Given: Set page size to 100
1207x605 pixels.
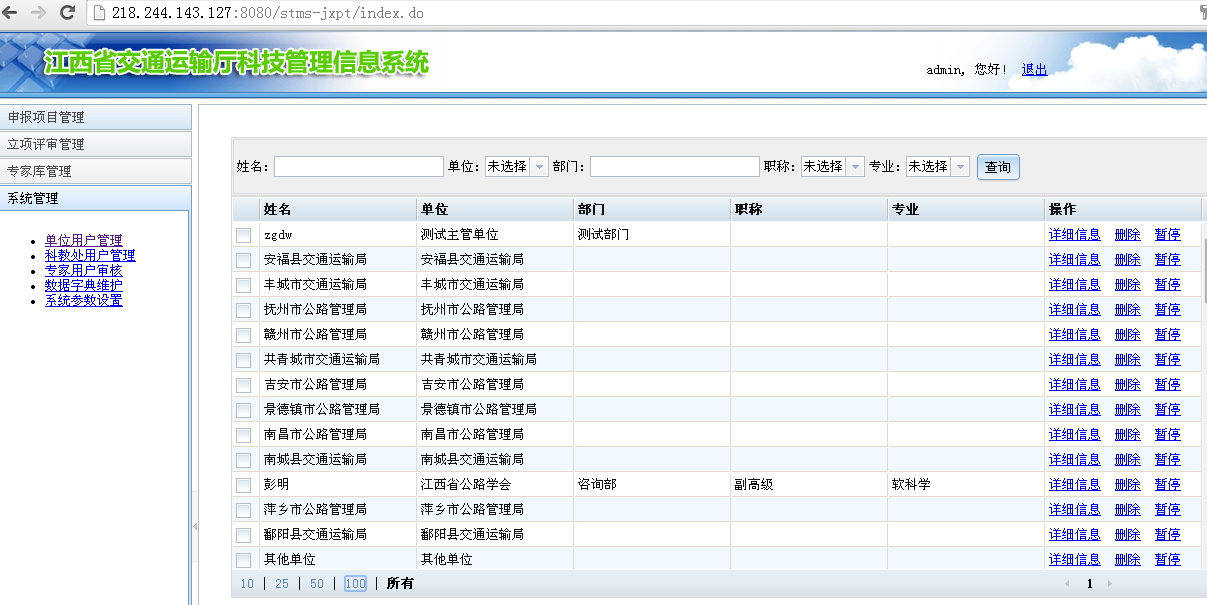Looking at the screenshot, I should [355, 584].
